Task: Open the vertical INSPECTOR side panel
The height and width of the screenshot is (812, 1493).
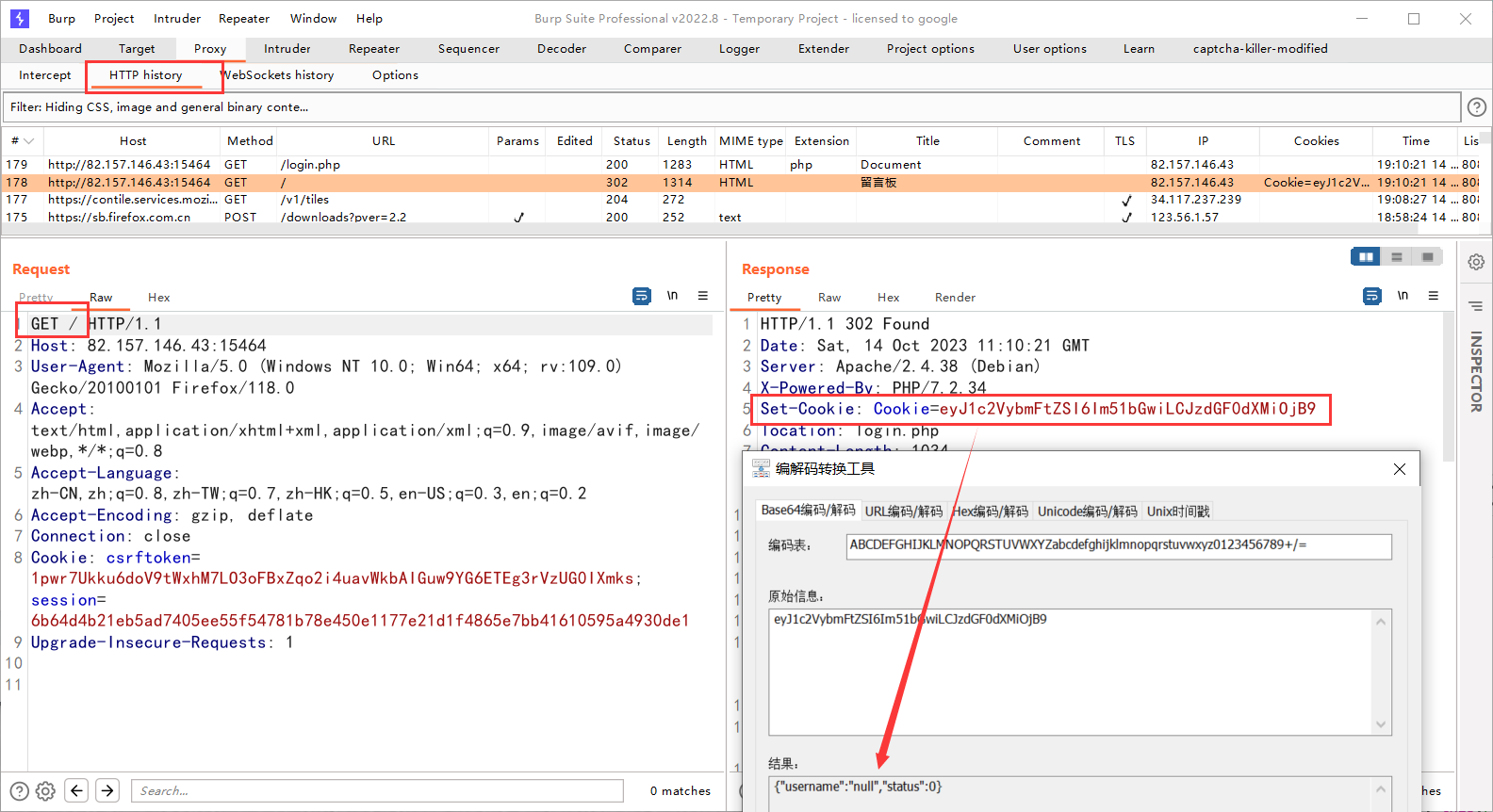Action: 1476,371
